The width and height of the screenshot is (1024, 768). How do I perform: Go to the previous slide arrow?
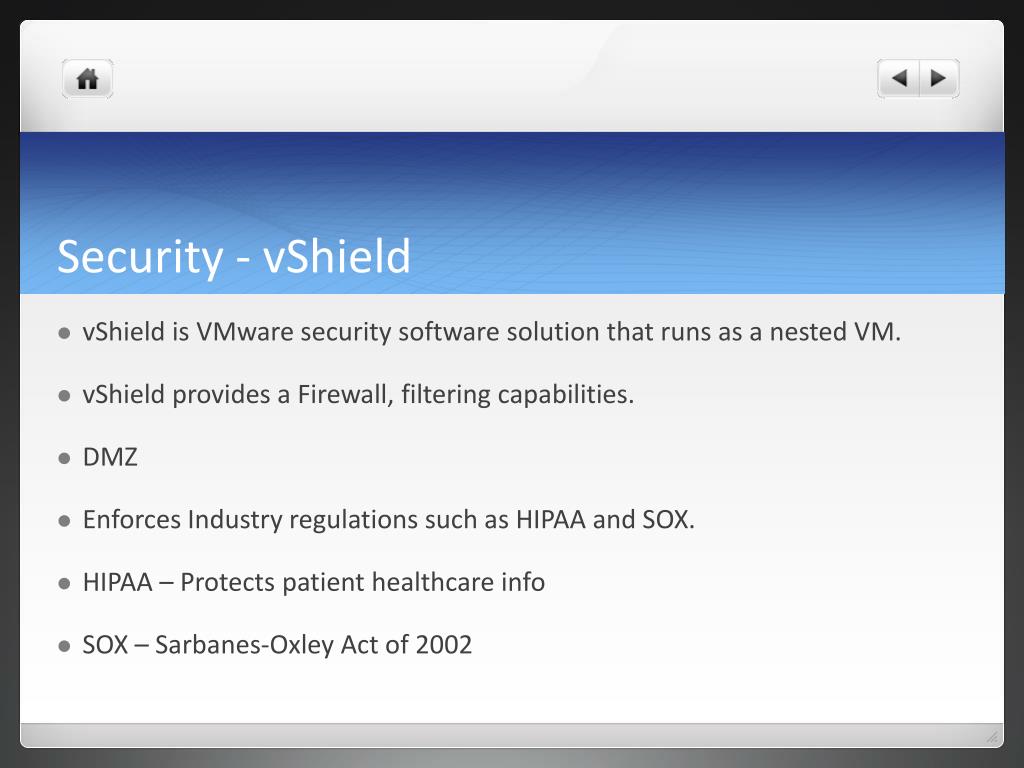pyautogui.click(x=899, y=79)
